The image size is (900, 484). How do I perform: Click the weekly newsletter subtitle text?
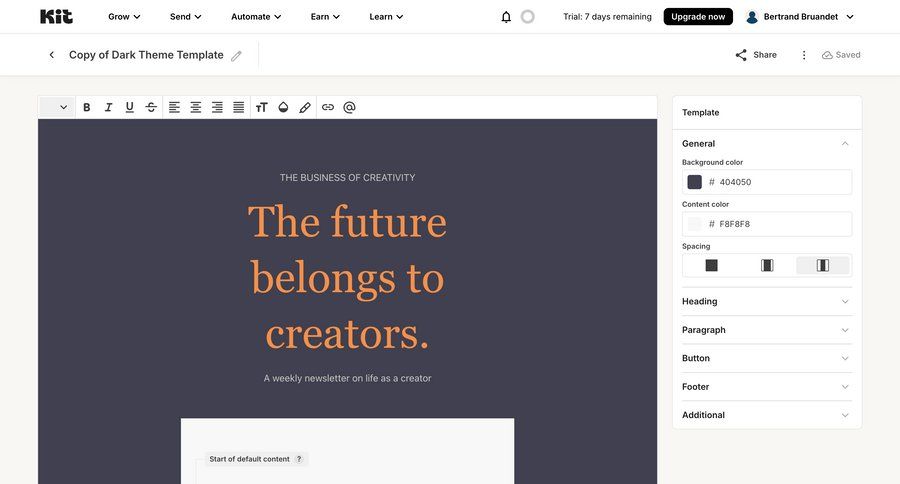click(x=347, y=378)
